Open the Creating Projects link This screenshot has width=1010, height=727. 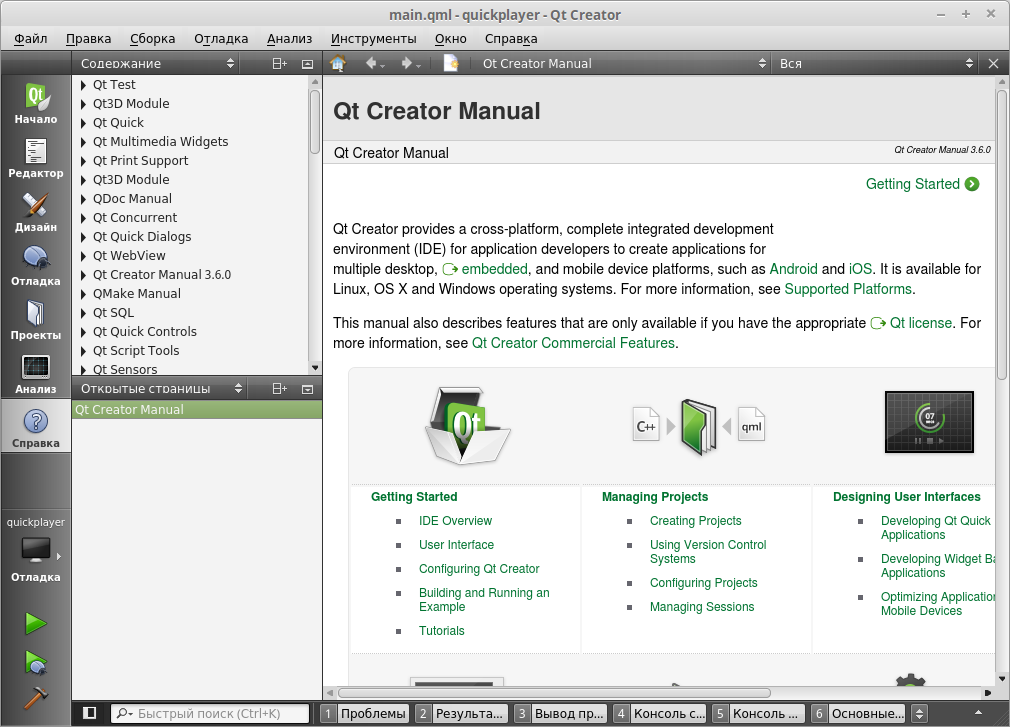(x=695, y=521)
